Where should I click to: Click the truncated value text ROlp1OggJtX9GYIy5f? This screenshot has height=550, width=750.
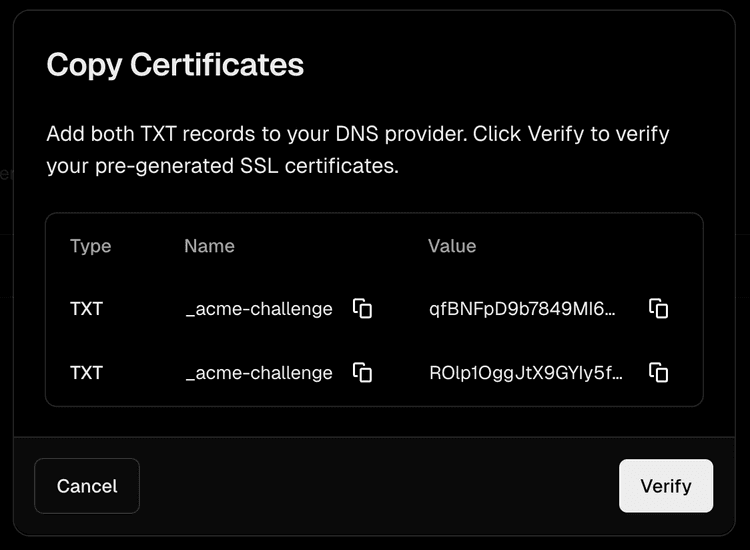point(526,373)
